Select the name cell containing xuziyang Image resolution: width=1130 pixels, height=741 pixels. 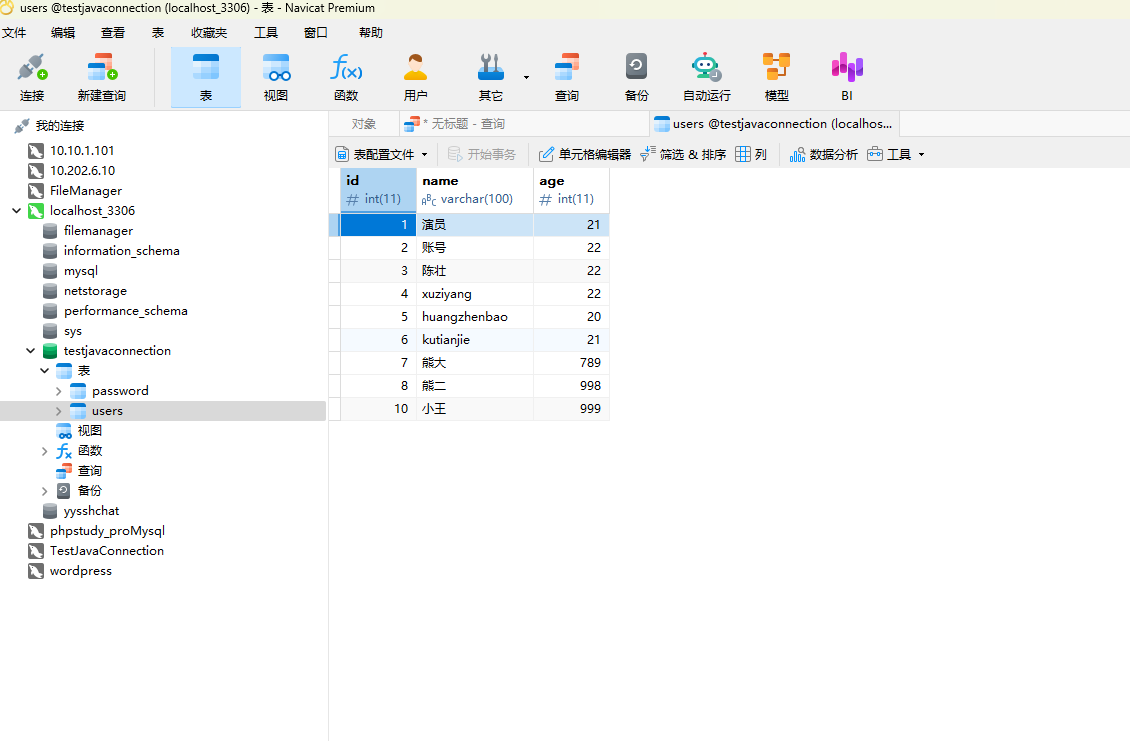(x=475, y=294)
